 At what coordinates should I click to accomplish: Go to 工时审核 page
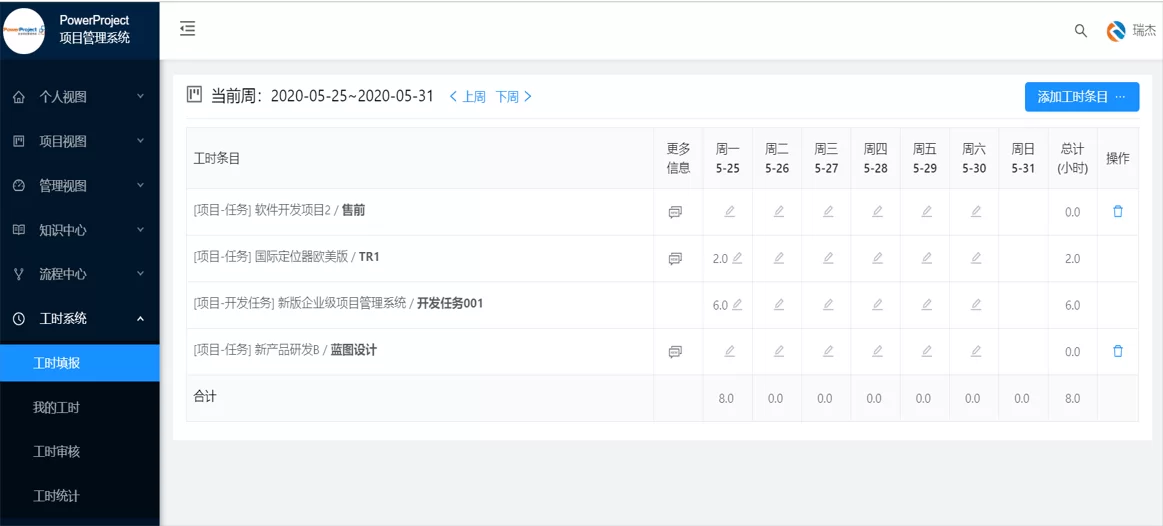pos(56,451)
